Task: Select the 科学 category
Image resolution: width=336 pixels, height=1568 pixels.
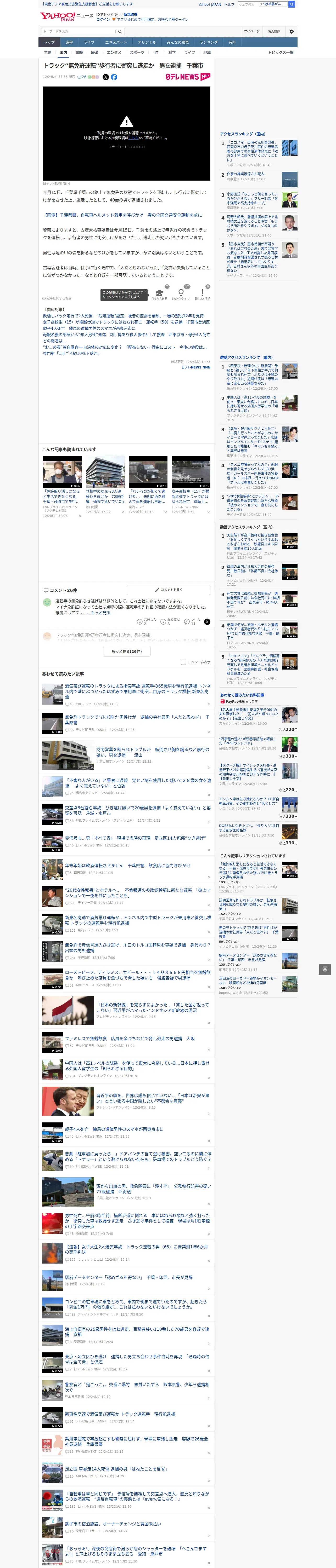Action: (172, 52)
